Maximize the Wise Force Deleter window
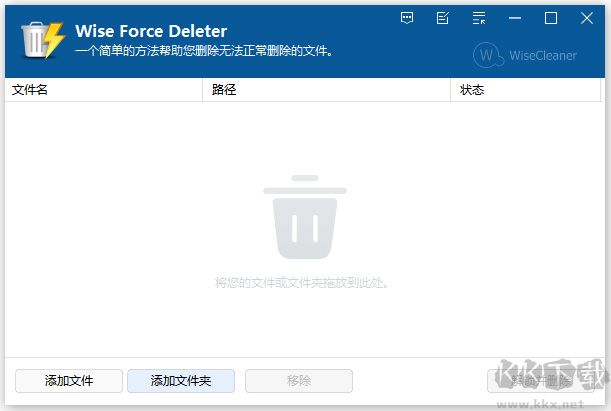Viewport: 611px width, 411px height. point(551,18)
